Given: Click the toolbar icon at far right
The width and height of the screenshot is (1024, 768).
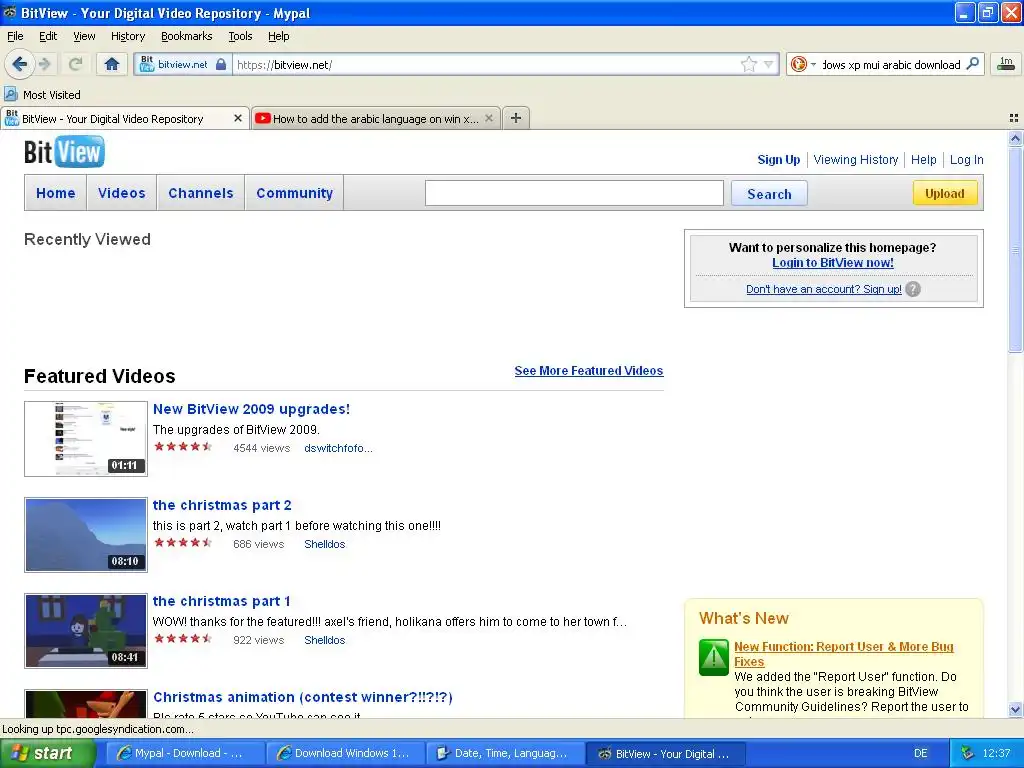Looking at the screenshot, I should click(1006, 64).
